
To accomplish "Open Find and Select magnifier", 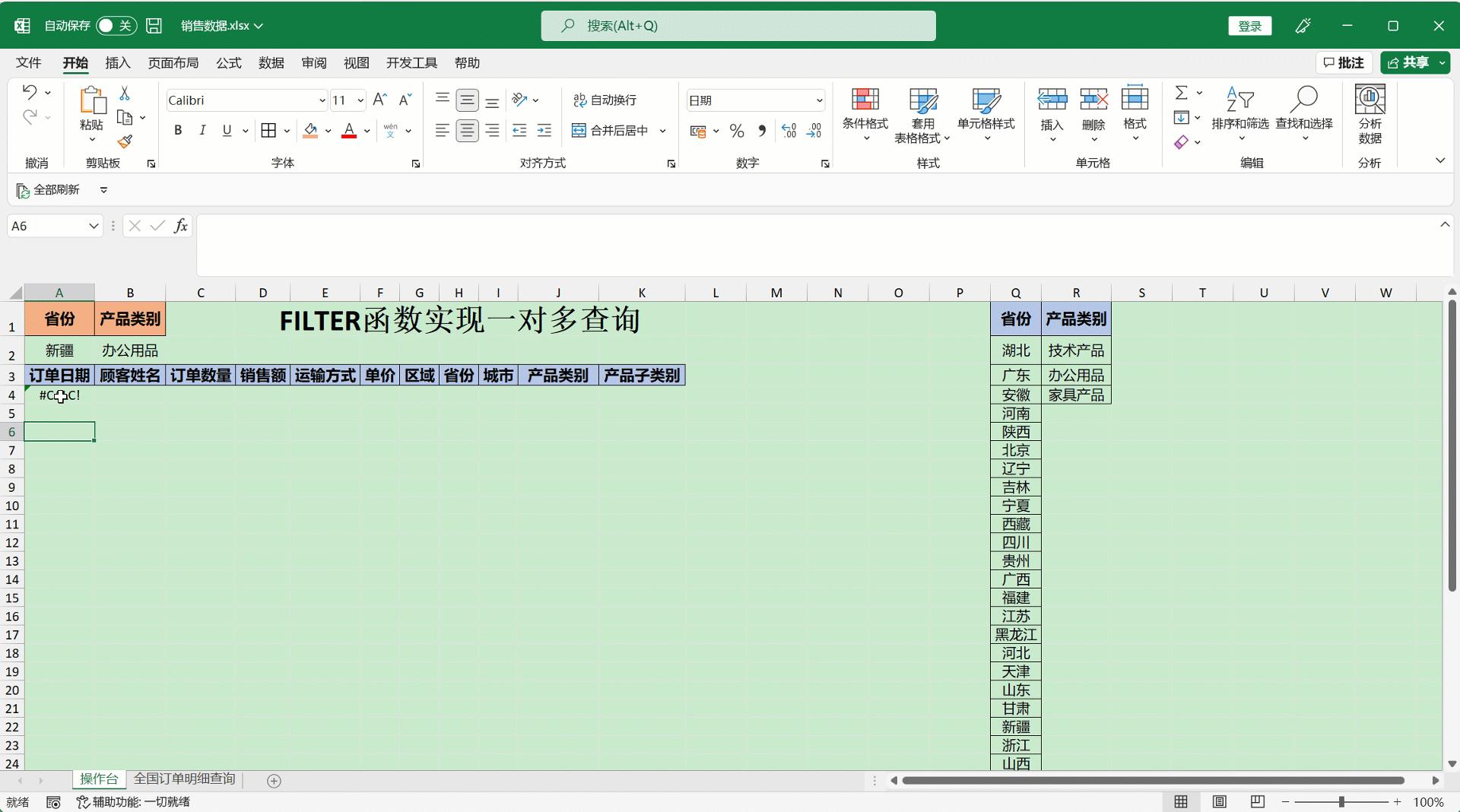I will (1303, 100).
